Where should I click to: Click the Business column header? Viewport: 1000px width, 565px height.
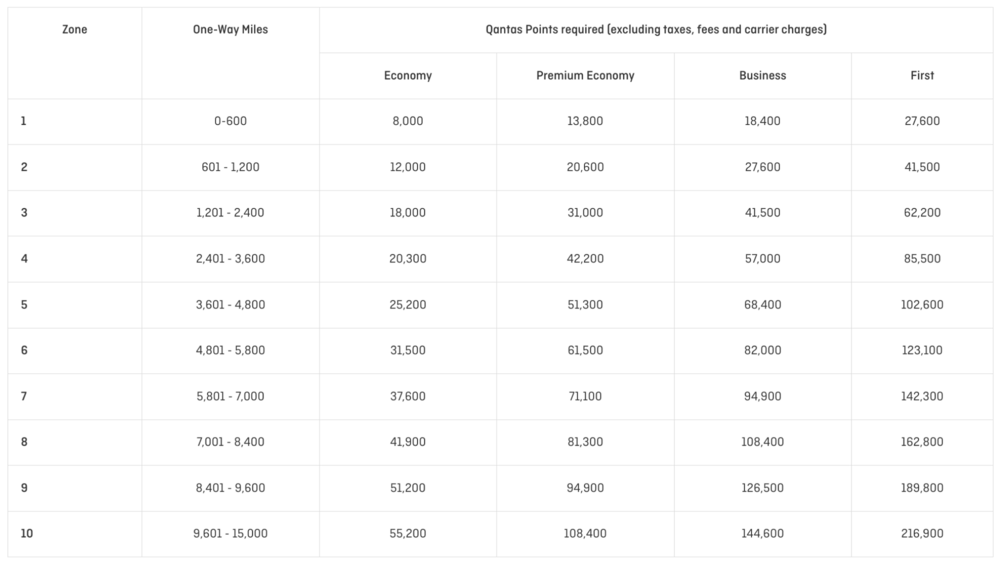(x=762, y=76)
